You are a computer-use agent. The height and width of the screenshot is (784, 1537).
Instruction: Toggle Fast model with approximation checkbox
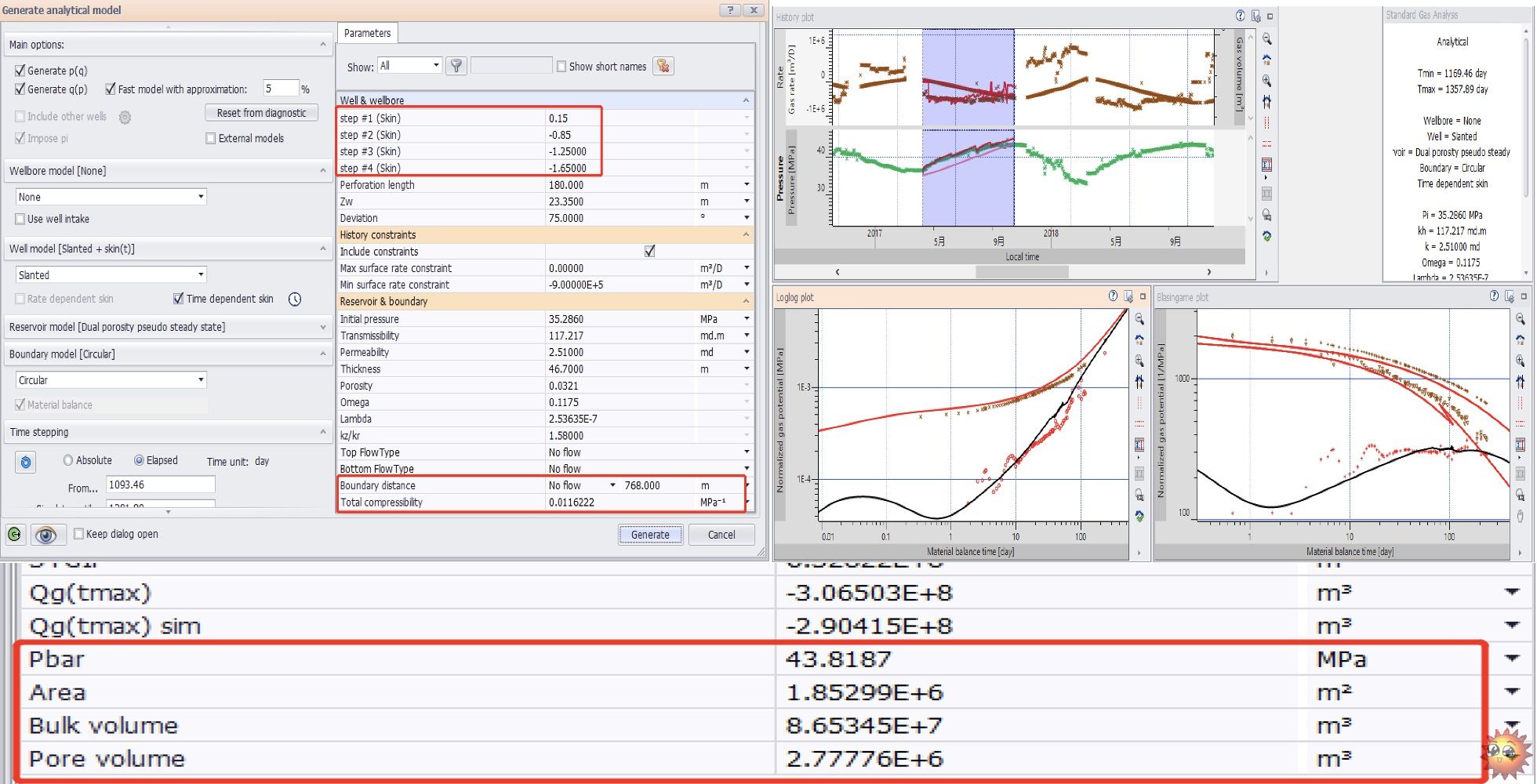[111, 89]
